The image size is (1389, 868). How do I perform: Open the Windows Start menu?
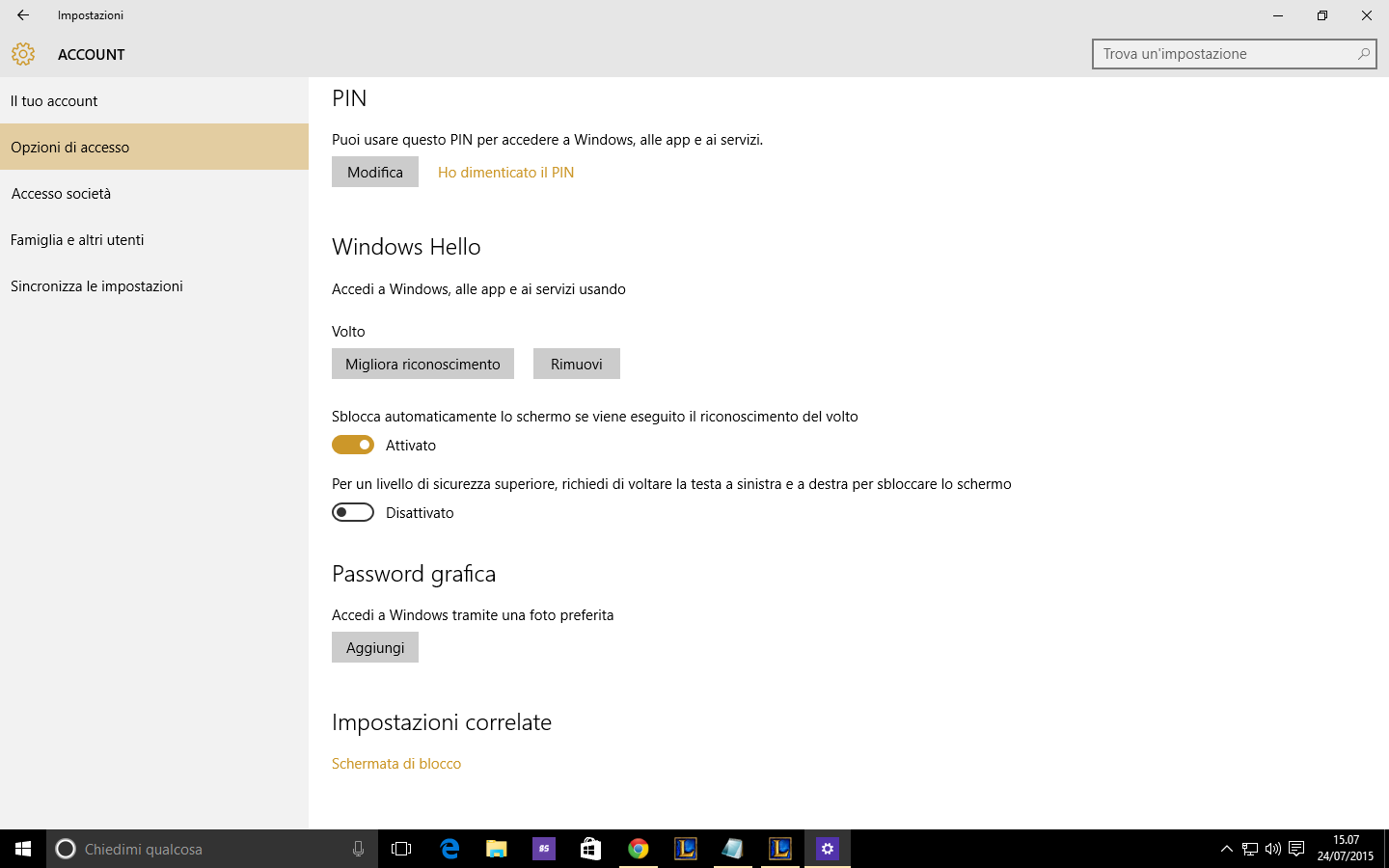(23, 849)
